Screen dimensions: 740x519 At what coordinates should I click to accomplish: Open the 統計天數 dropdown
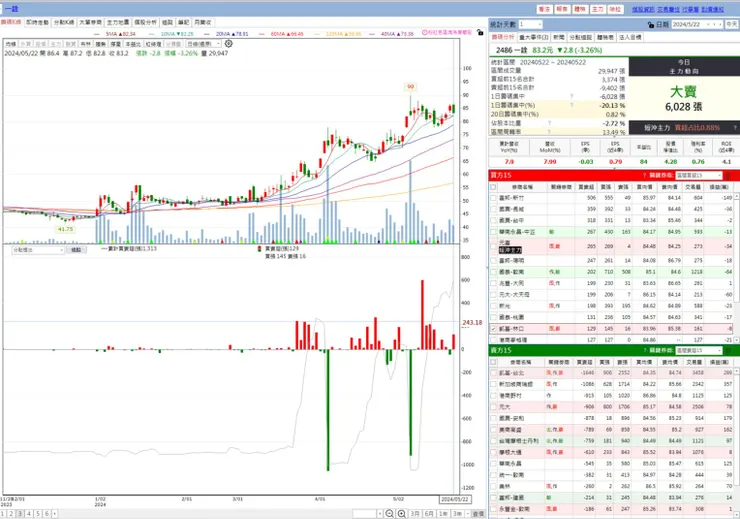[530, 24]
